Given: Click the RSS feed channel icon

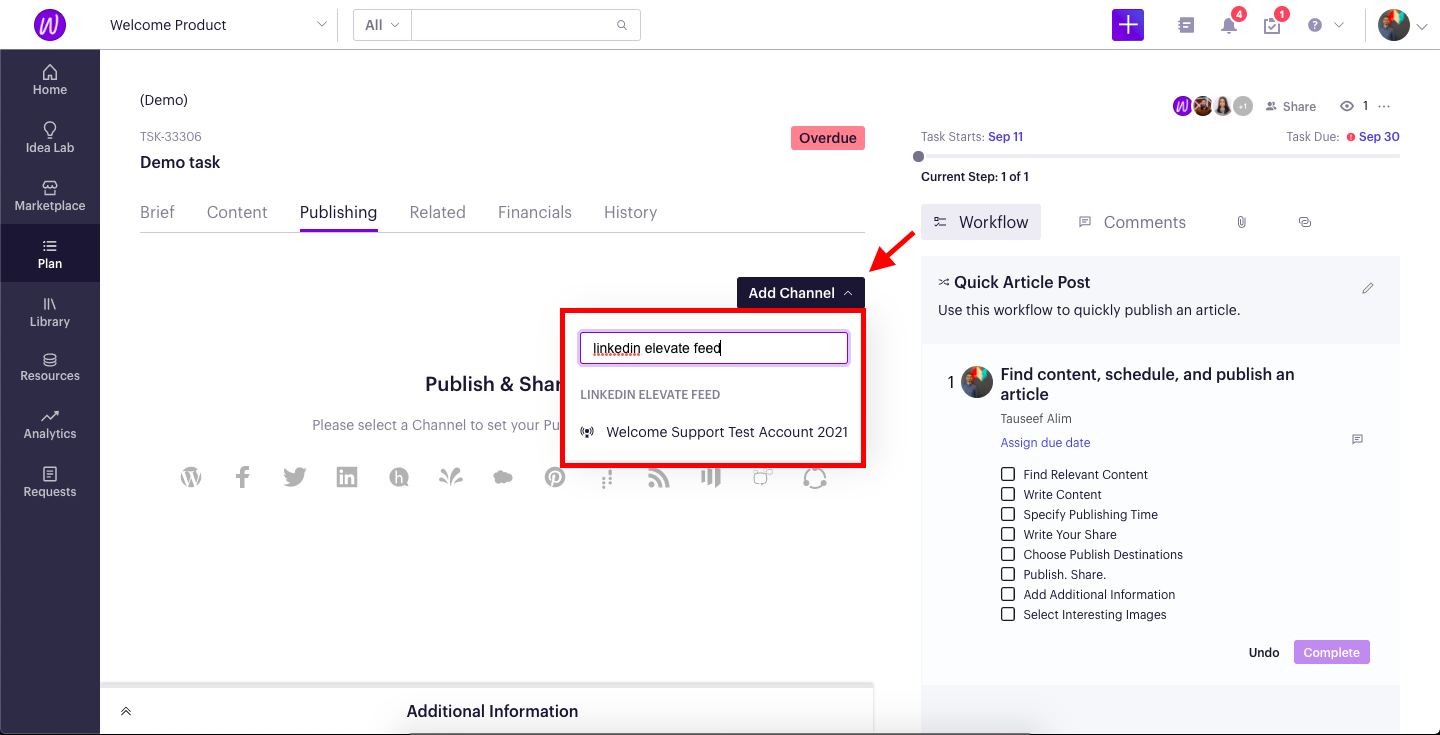Looking at the screenshot, I should coord(658,477).
